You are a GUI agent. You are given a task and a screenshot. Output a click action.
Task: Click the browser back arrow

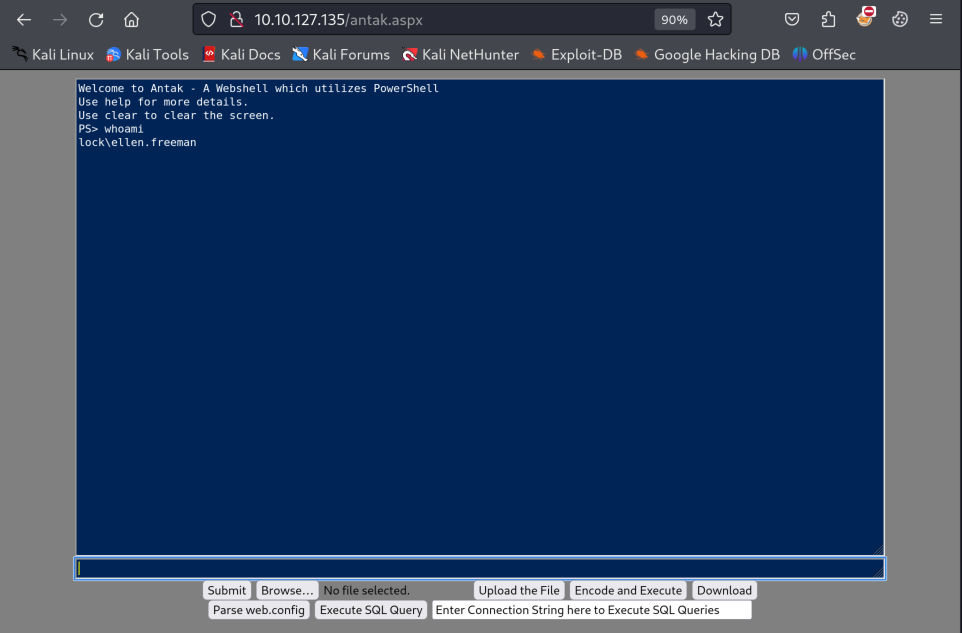click(x=24, y=19)
